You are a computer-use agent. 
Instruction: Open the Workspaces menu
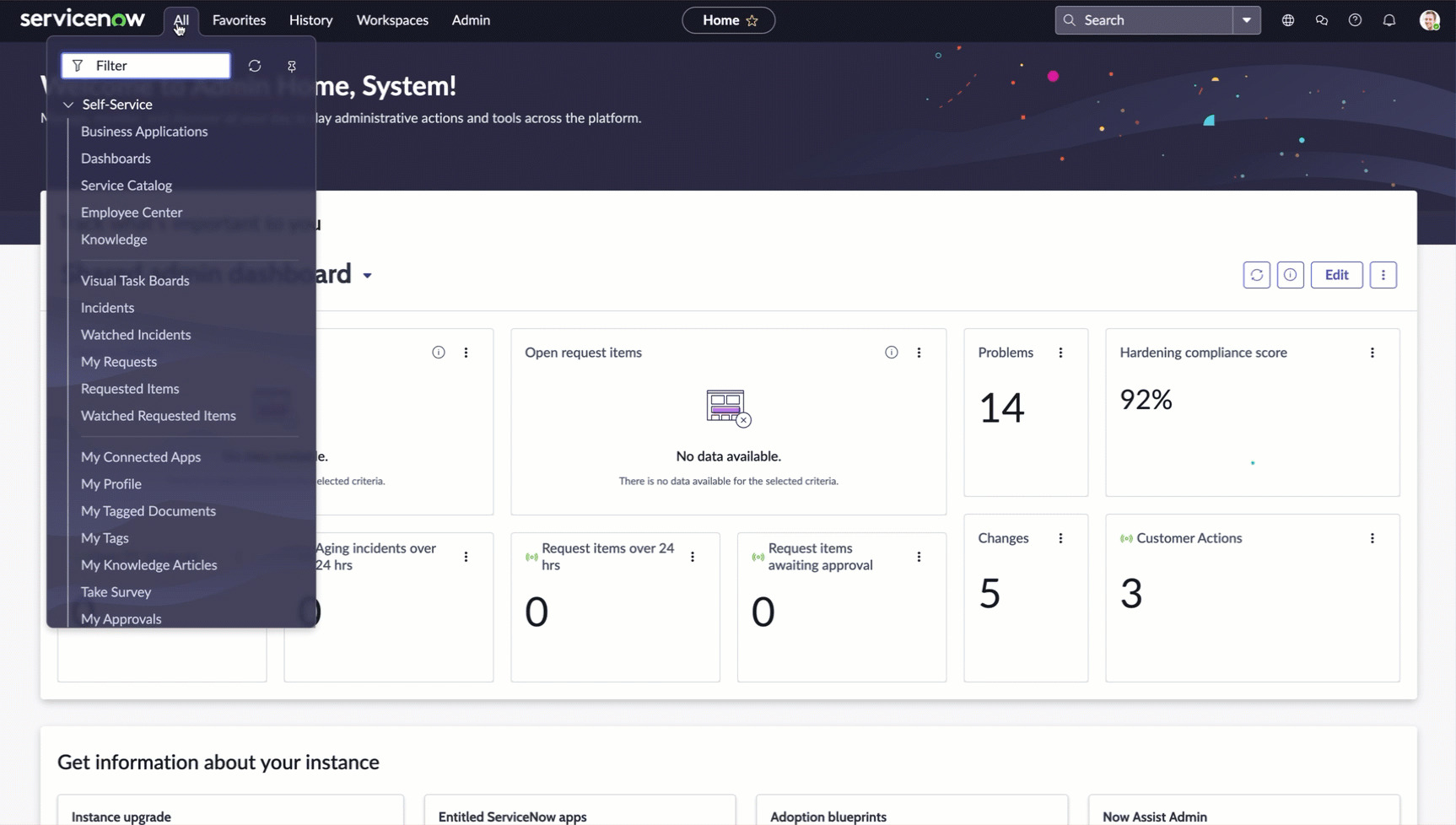pyautogui.click(x=392, y=20)
